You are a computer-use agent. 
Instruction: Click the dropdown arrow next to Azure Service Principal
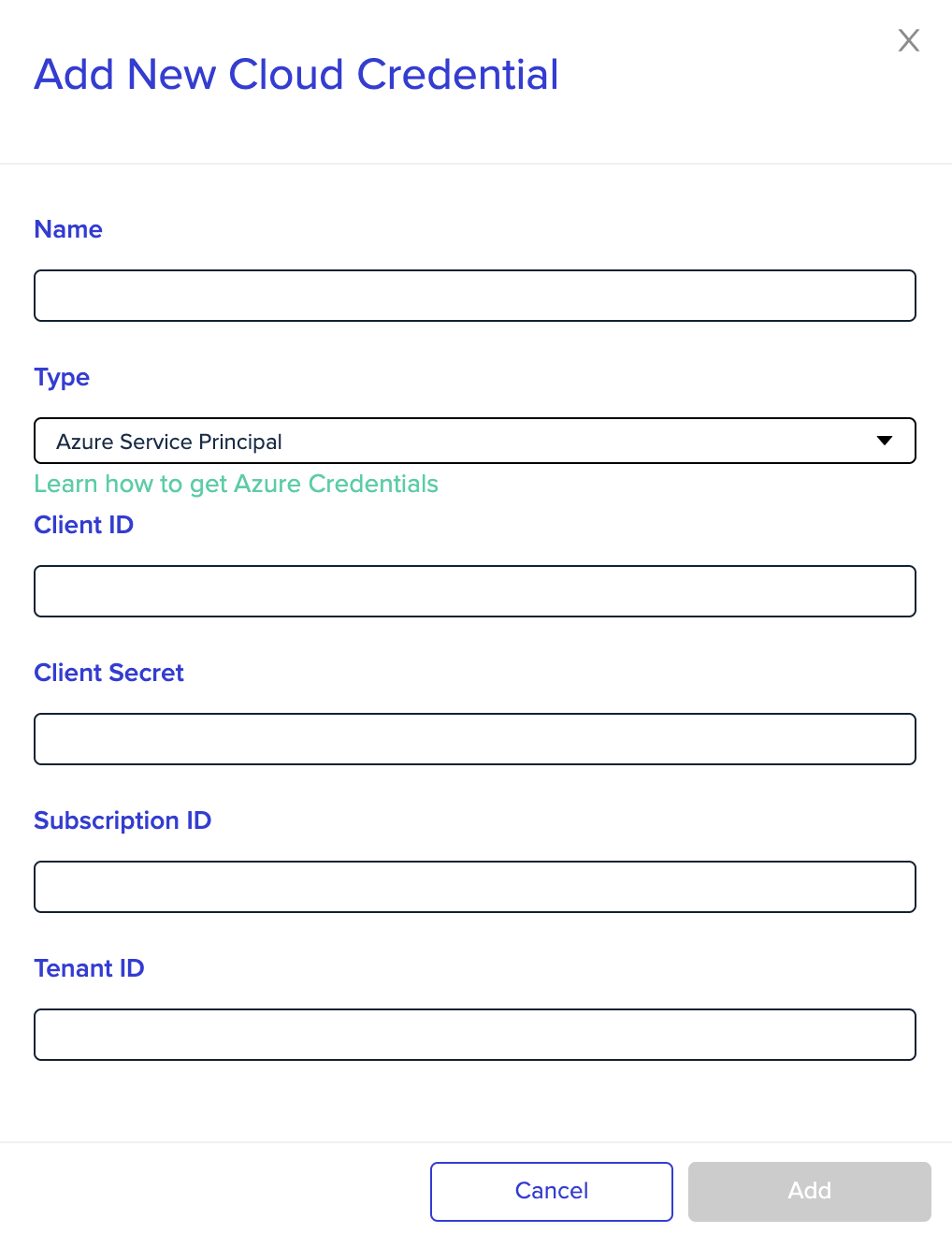[x=884, y=441]
